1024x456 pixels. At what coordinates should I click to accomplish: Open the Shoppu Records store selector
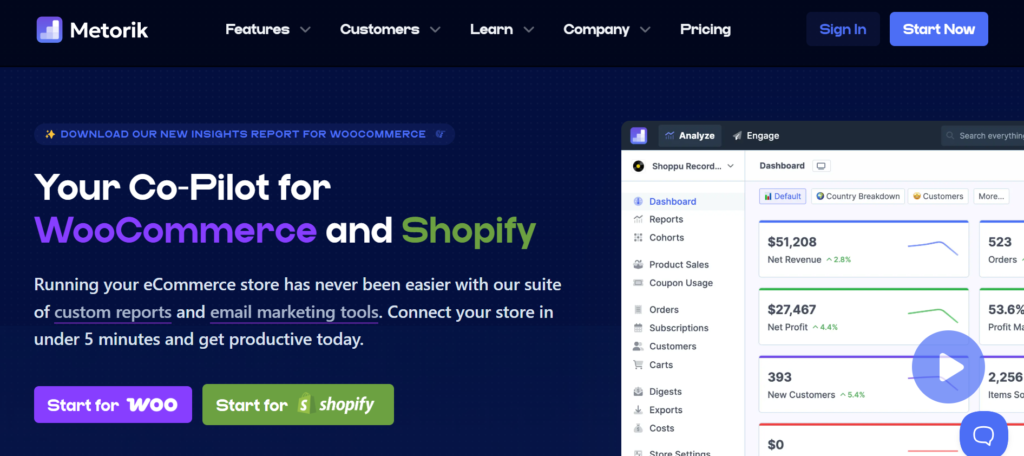(x=682, y=166)
